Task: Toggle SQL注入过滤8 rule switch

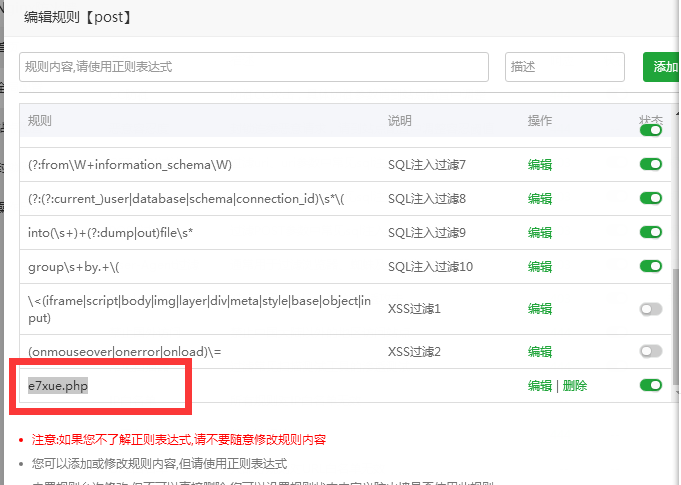Action: pyautogui.click(x=651, y=198)
